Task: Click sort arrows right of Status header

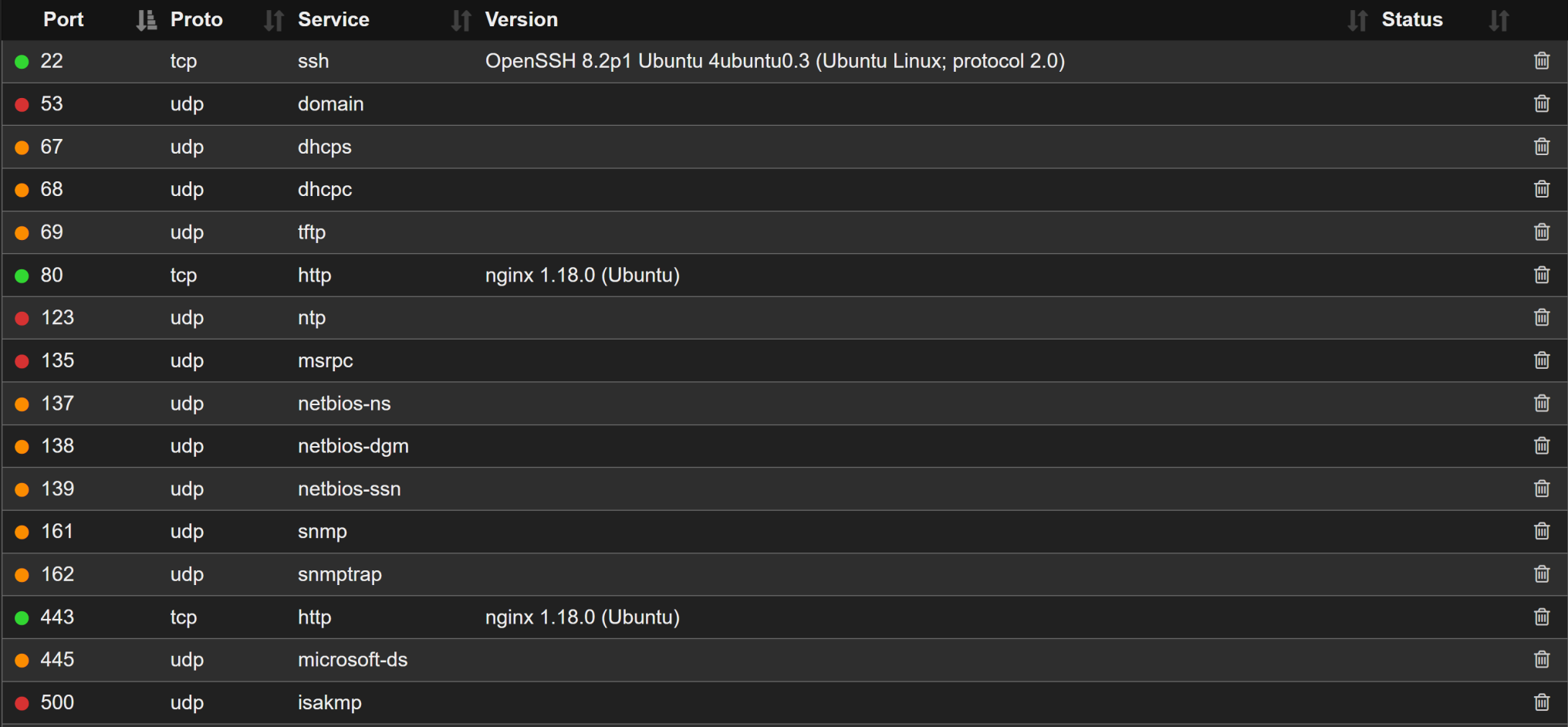Action: click(x=1499, y=21)
